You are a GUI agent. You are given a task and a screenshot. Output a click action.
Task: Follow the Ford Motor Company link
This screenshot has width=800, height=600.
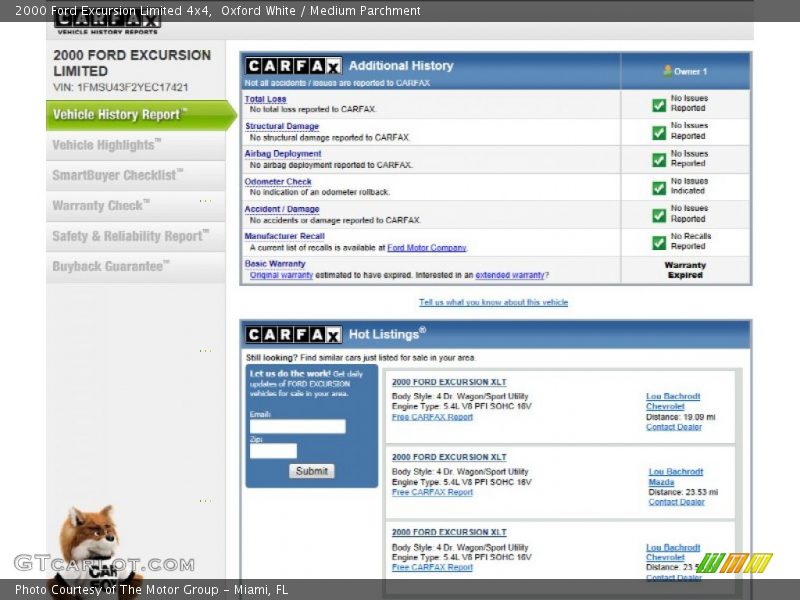pos(427,248)
